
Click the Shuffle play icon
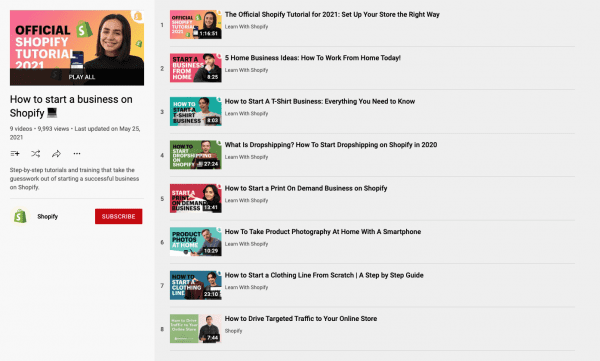coord(36,154)
